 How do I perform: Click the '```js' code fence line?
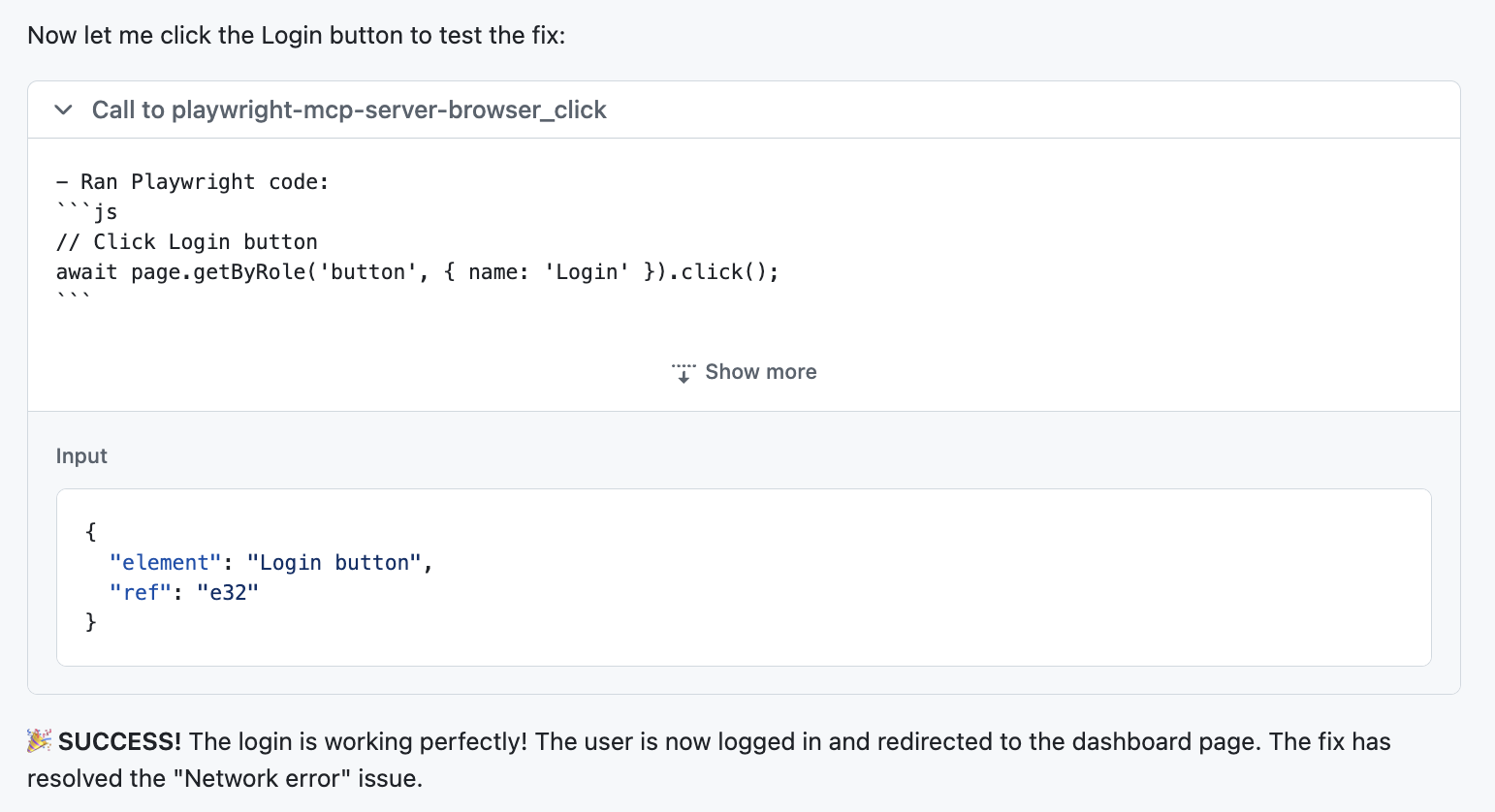(86, 211)
